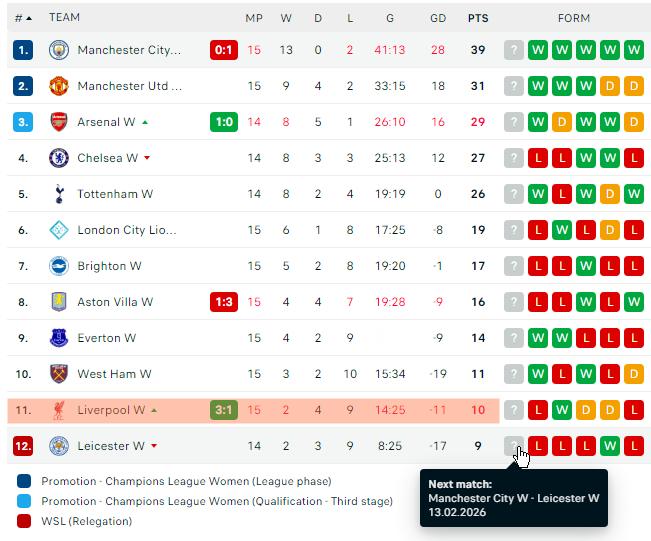Click the Tottenham W club crest
Viewport: 651px width, 541px height.
point(59,194)
